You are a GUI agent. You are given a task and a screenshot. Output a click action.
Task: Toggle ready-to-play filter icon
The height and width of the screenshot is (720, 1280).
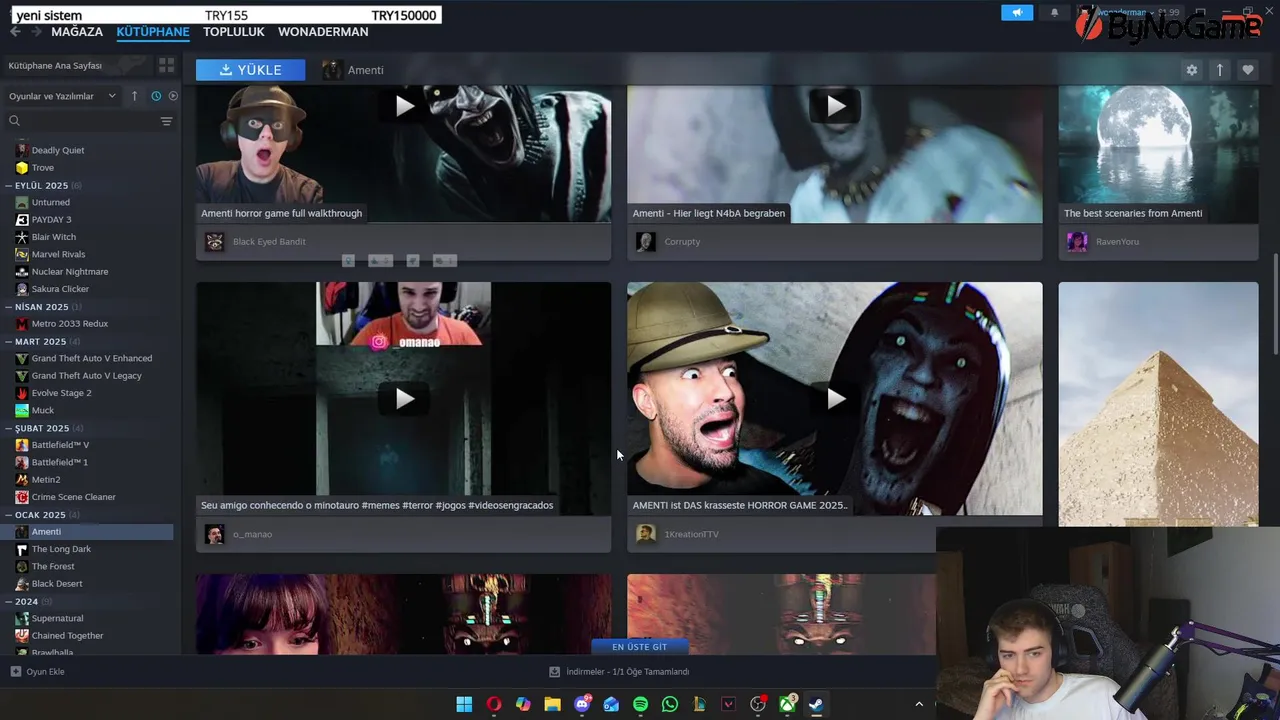click(x=173, y=96)
